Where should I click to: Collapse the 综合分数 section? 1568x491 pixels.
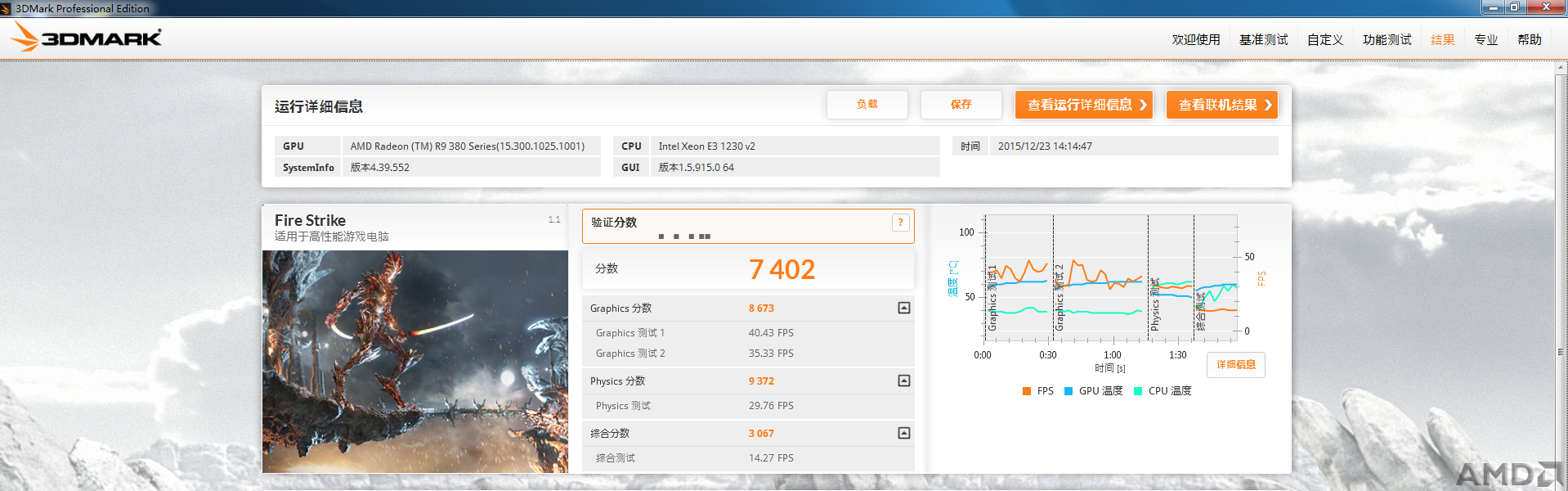point(903,433)
